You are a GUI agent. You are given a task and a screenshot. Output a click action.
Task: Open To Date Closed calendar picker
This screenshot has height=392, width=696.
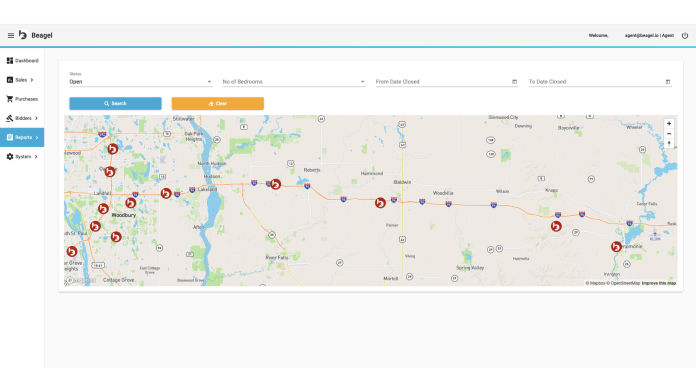click(x=668, y=82)
